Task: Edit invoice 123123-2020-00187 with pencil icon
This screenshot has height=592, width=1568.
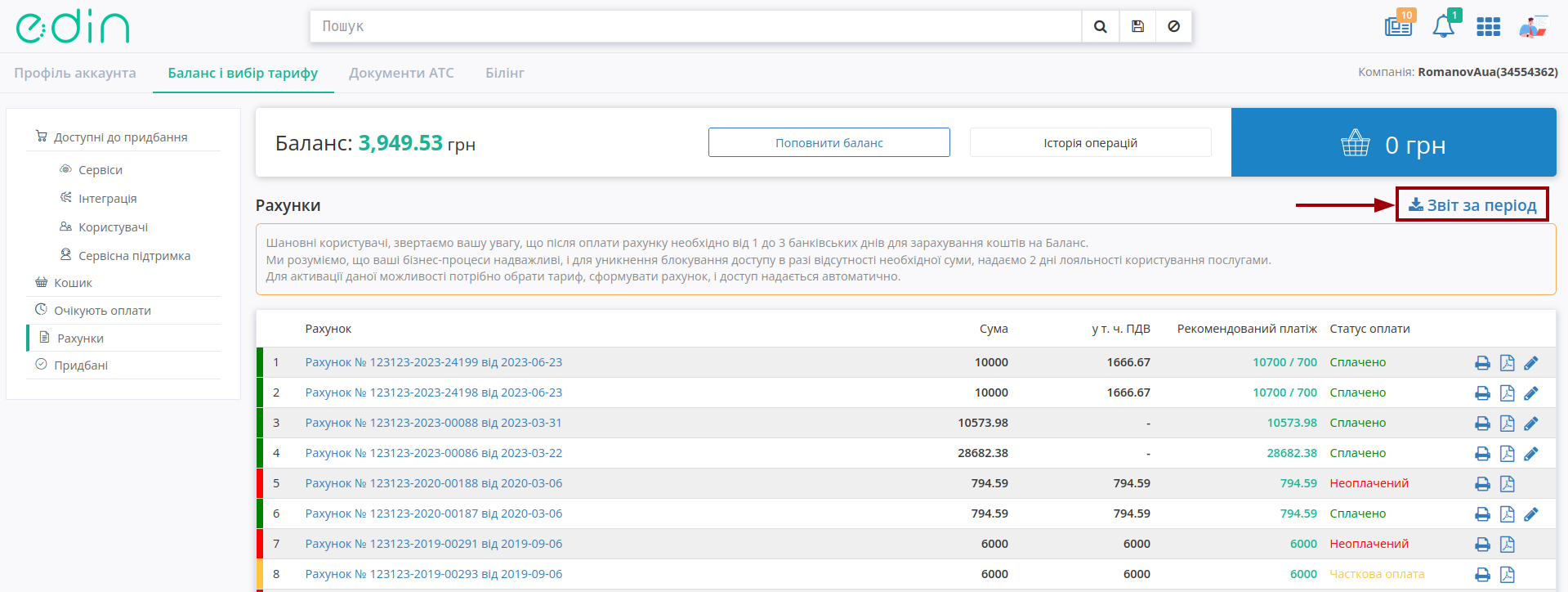Action: [1531, 514]
